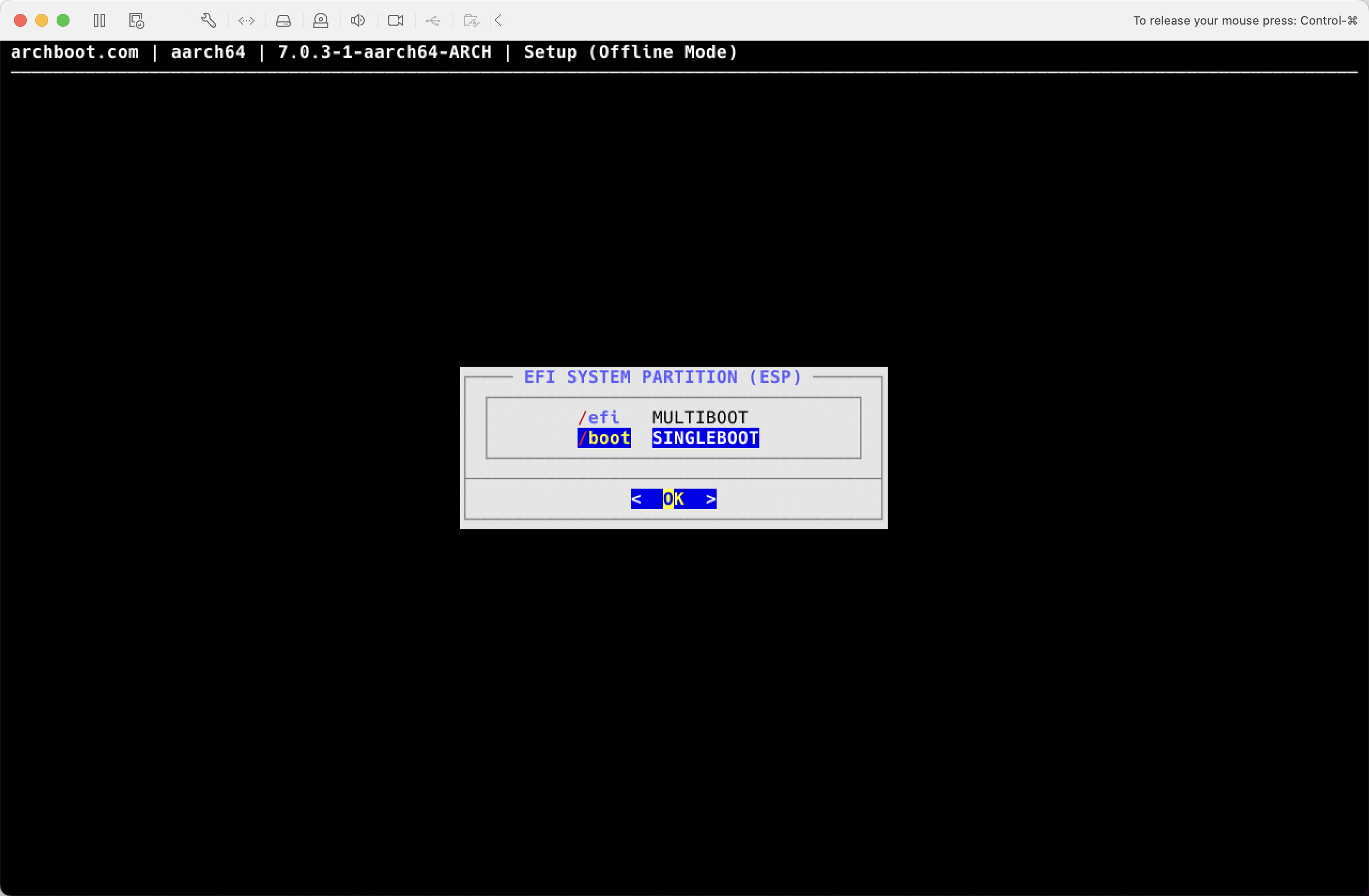Screen dimensions: 1369x896
Task: Click the camera video icon
Action: click(x=396, y=21)
